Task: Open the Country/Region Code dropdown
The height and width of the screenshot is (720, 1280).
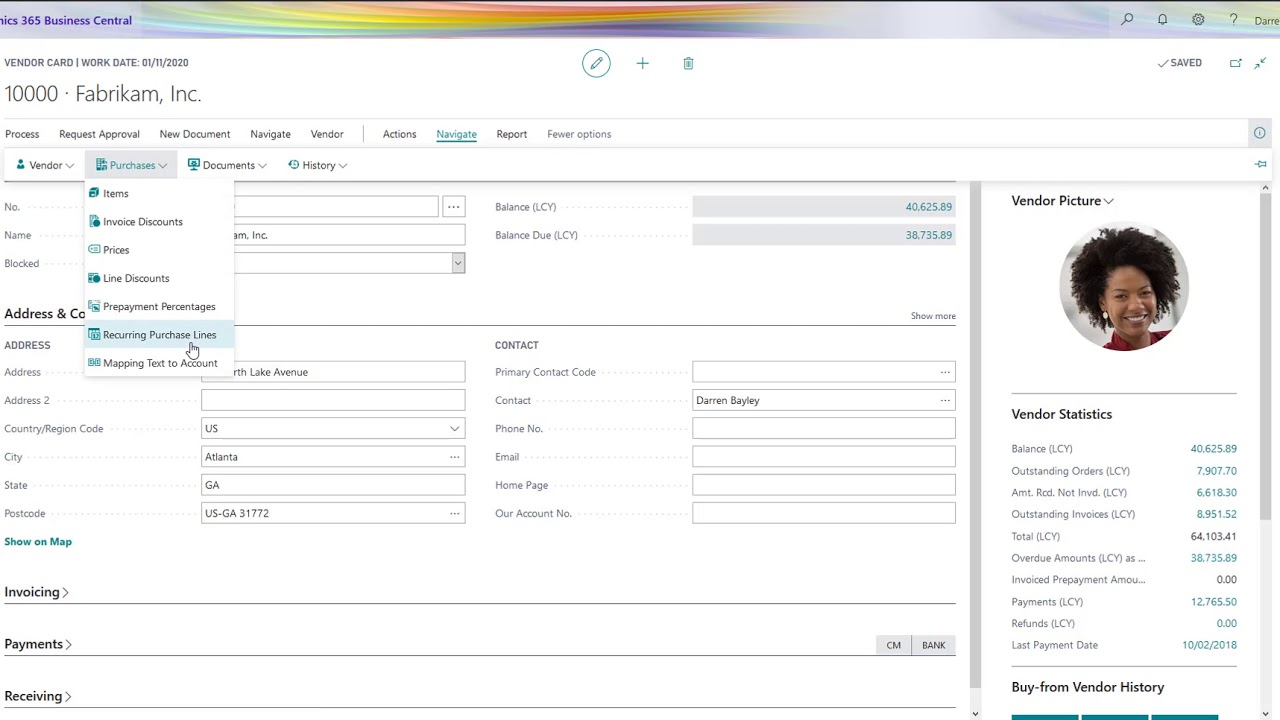Action: 333,428
